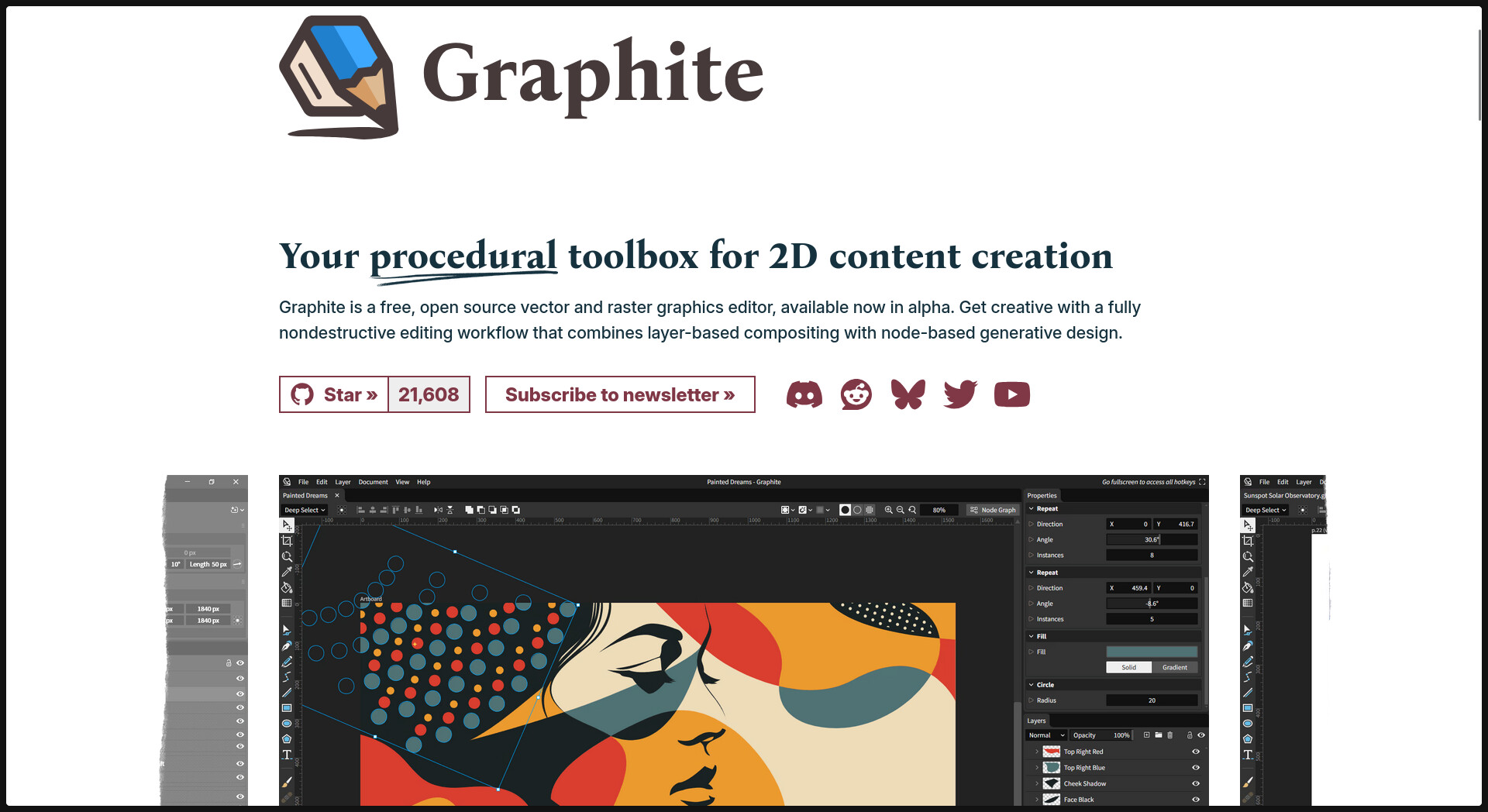Screen dimensions: 1488x812
Task: Open the YouTube channel icon
Action: click(1011, 394)
